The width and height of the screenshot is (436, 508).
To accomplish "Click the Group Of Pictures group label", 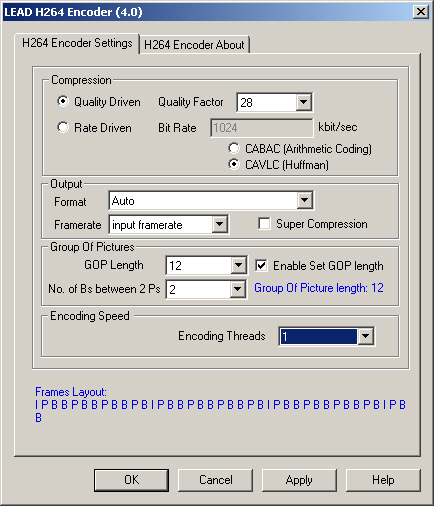I will [92, 247].
